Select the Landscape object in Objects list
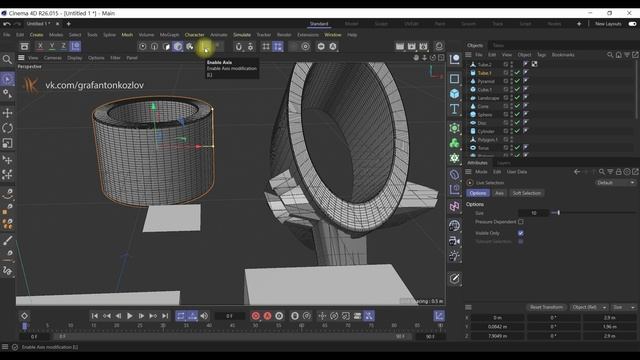Screen dimensions: 640x360 pyautogui.click(x=488, y=98)
